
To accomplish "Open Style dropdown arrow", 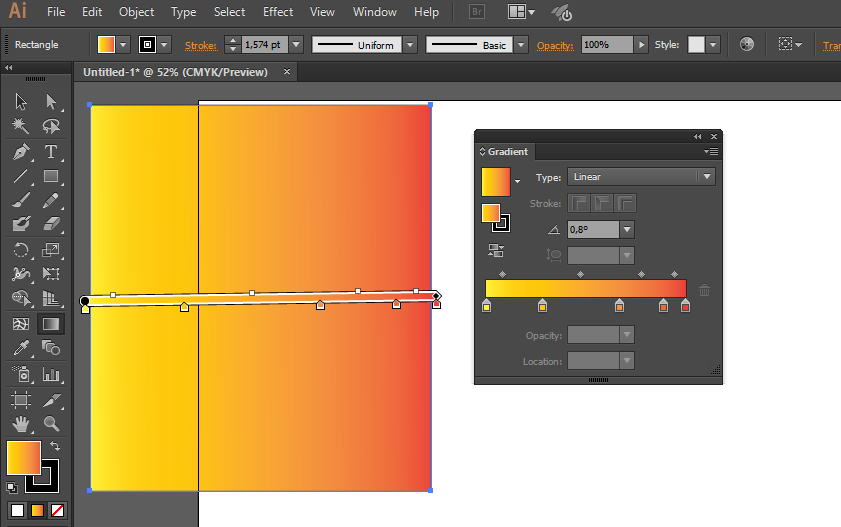I will coord(713,44).
